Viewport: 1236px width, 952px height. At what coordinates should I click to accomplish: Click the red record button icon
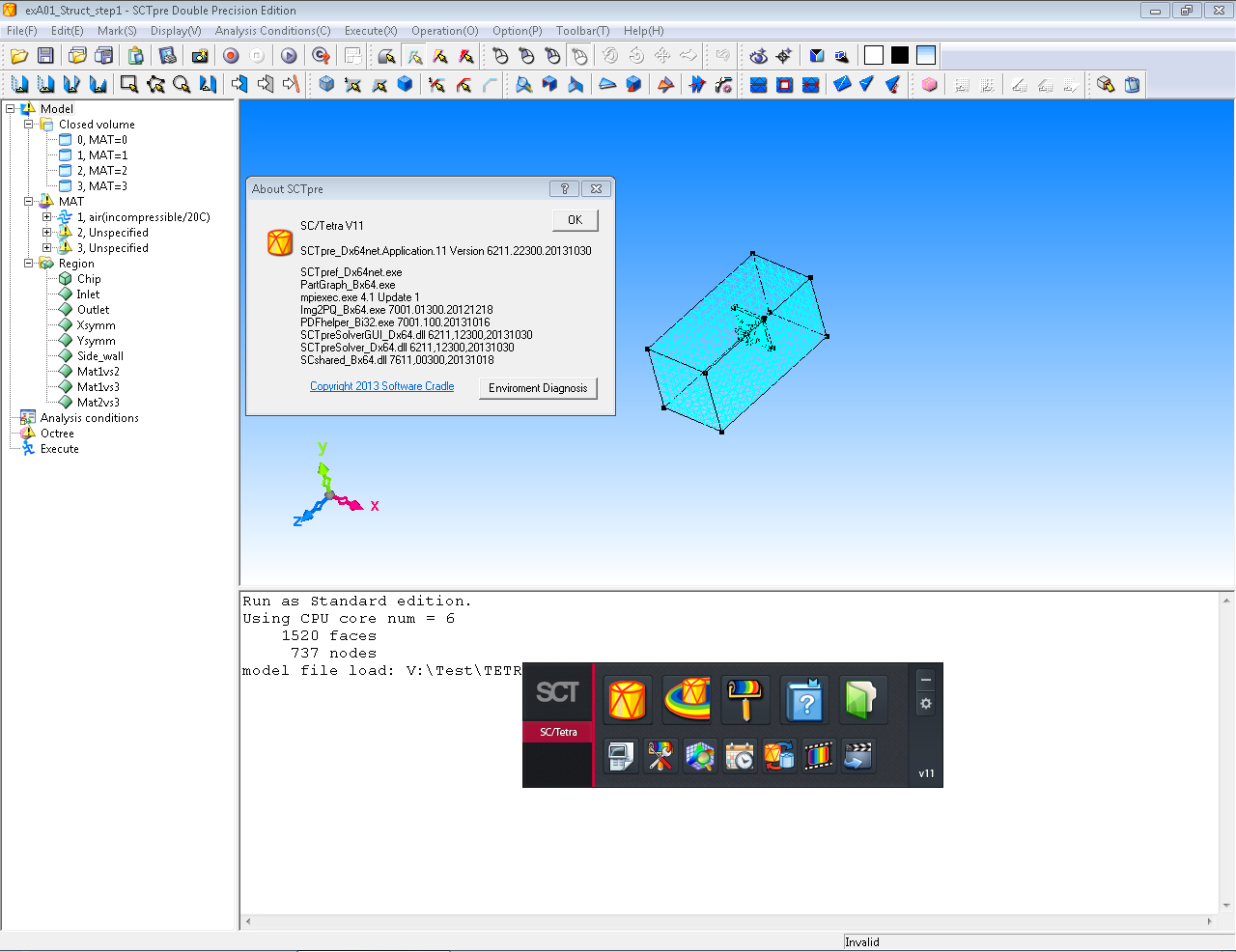point(231,56)
